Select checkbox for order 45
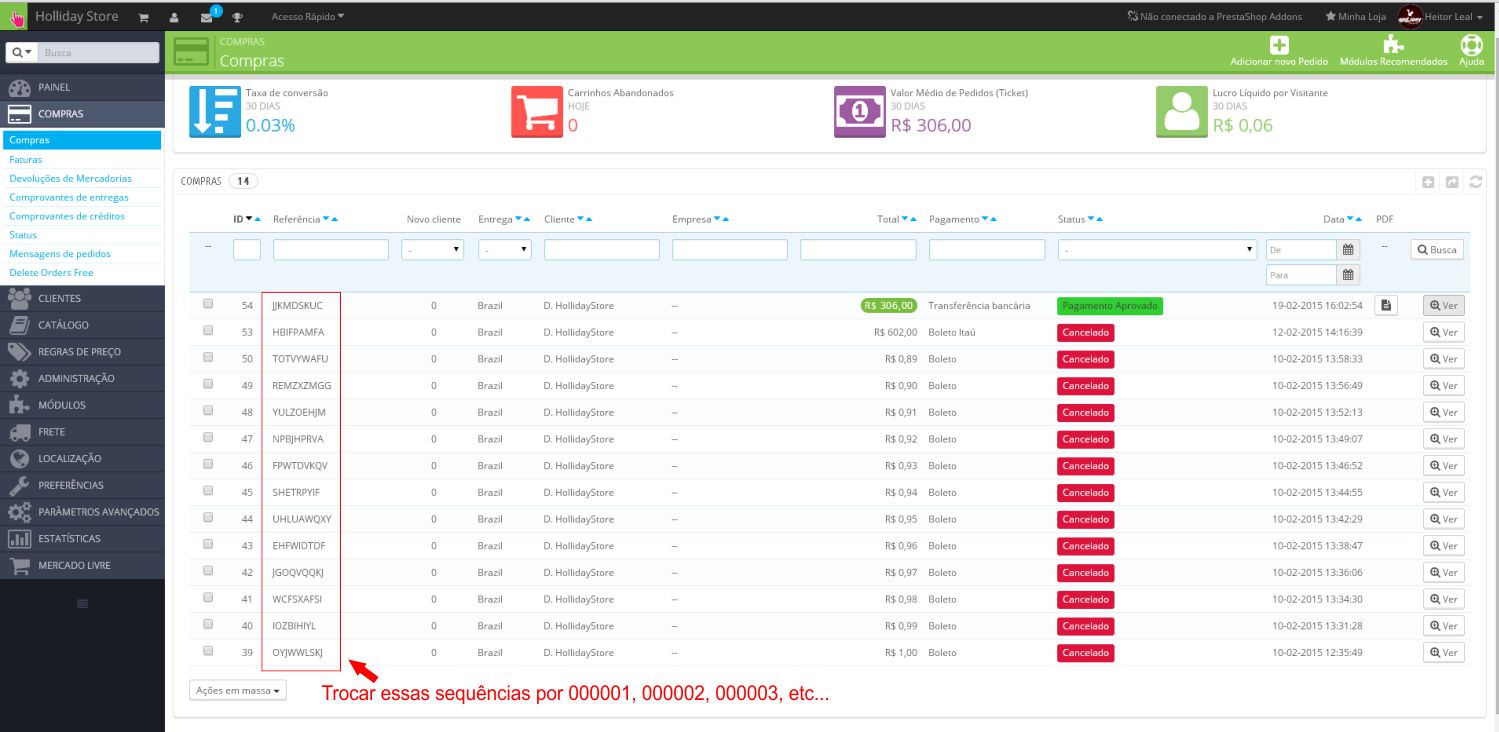This screenshot has height=732, width=1499. (208, 491)
